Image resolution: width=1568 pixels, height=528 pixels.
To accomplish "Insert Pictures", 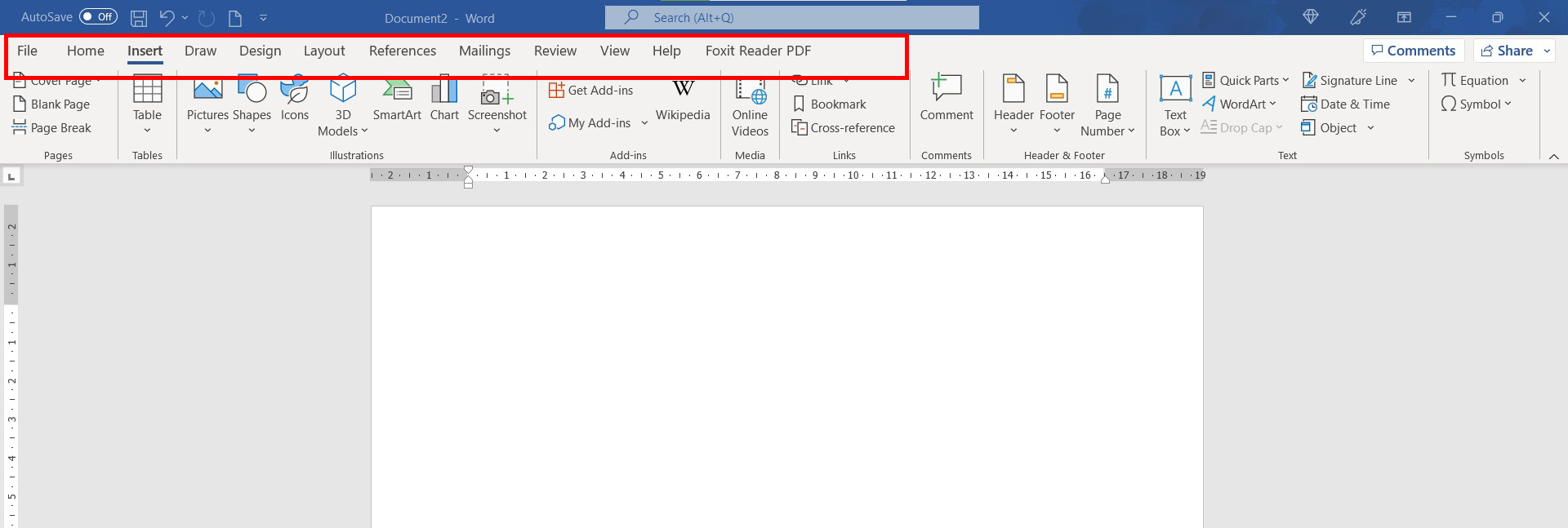I will [207, 106].
